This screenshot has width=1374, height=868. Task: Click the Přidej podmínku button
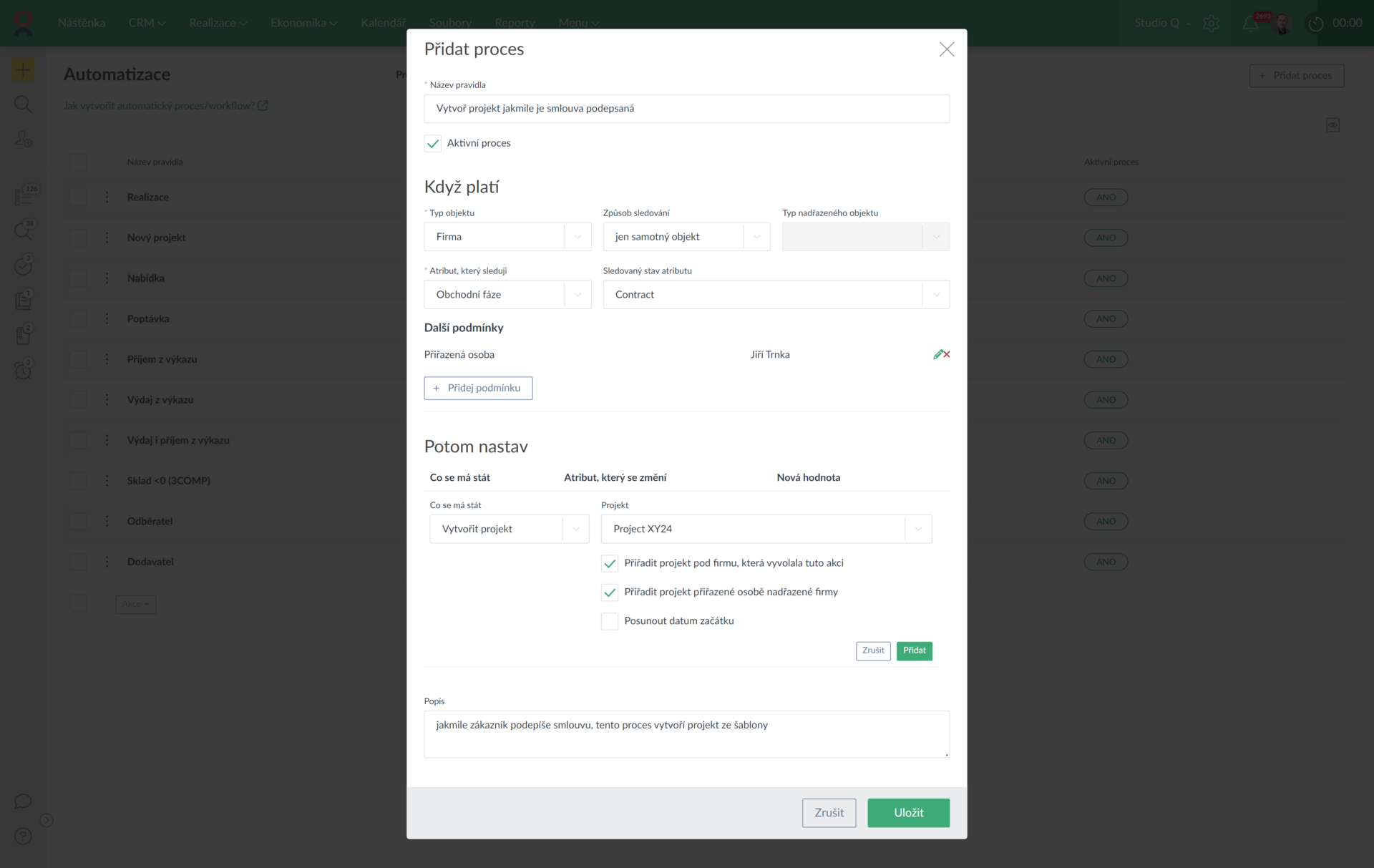[x=478, y=388]
